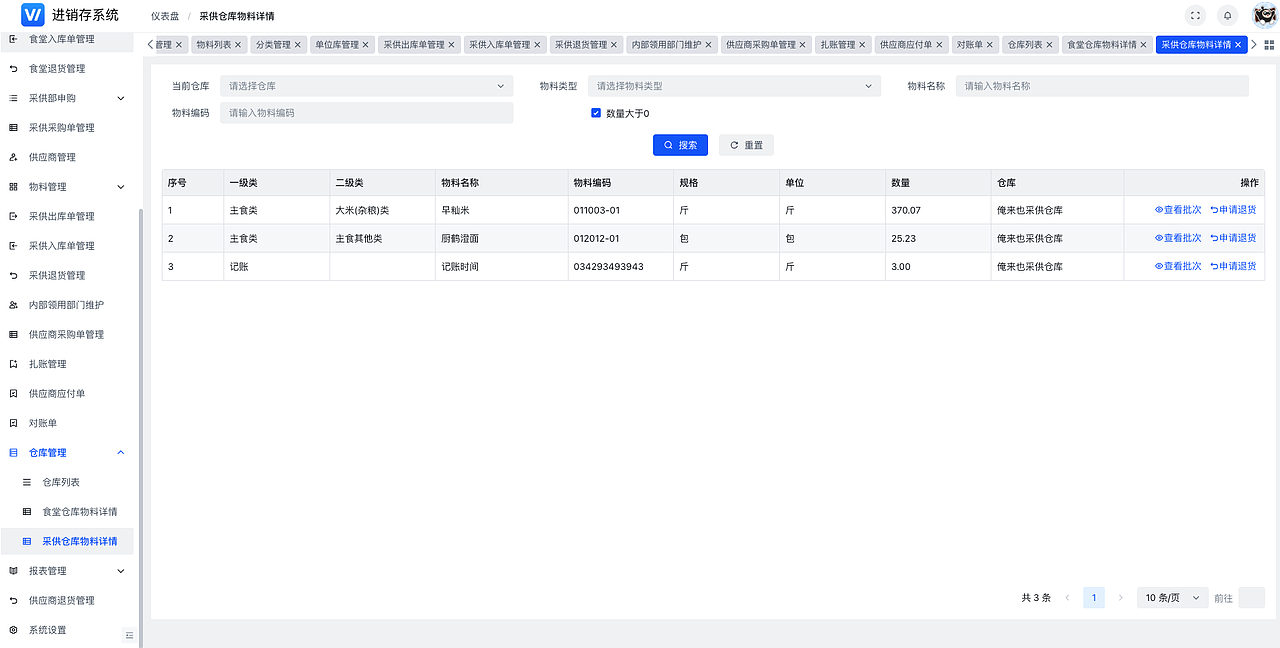Open notifications via the bell icon
Screen dimensions: 1280x648
click(x=1227, y=15)
